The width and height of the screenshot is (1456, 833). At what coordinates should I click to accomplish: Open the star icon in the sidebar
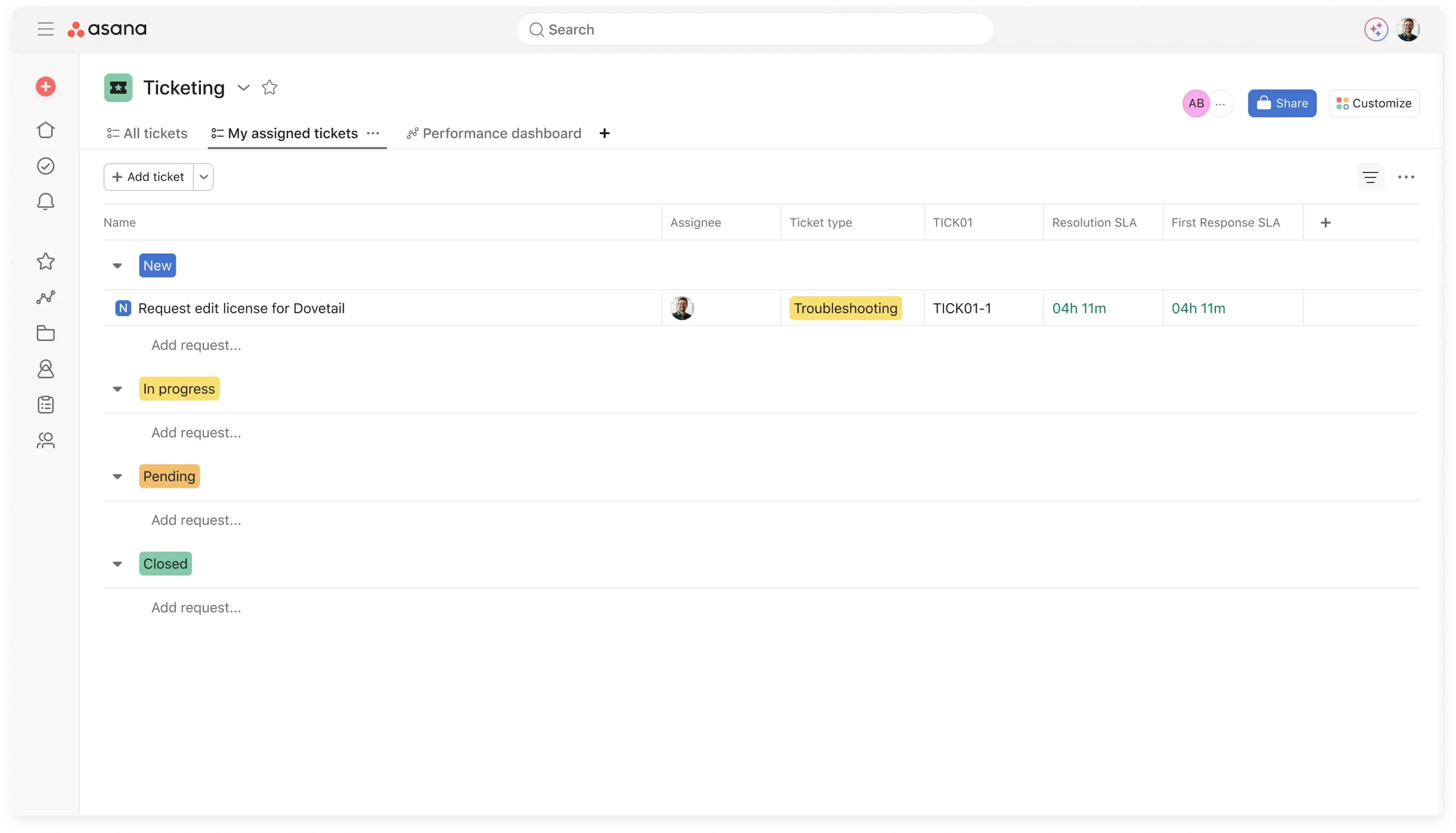(x=45, y=262)
